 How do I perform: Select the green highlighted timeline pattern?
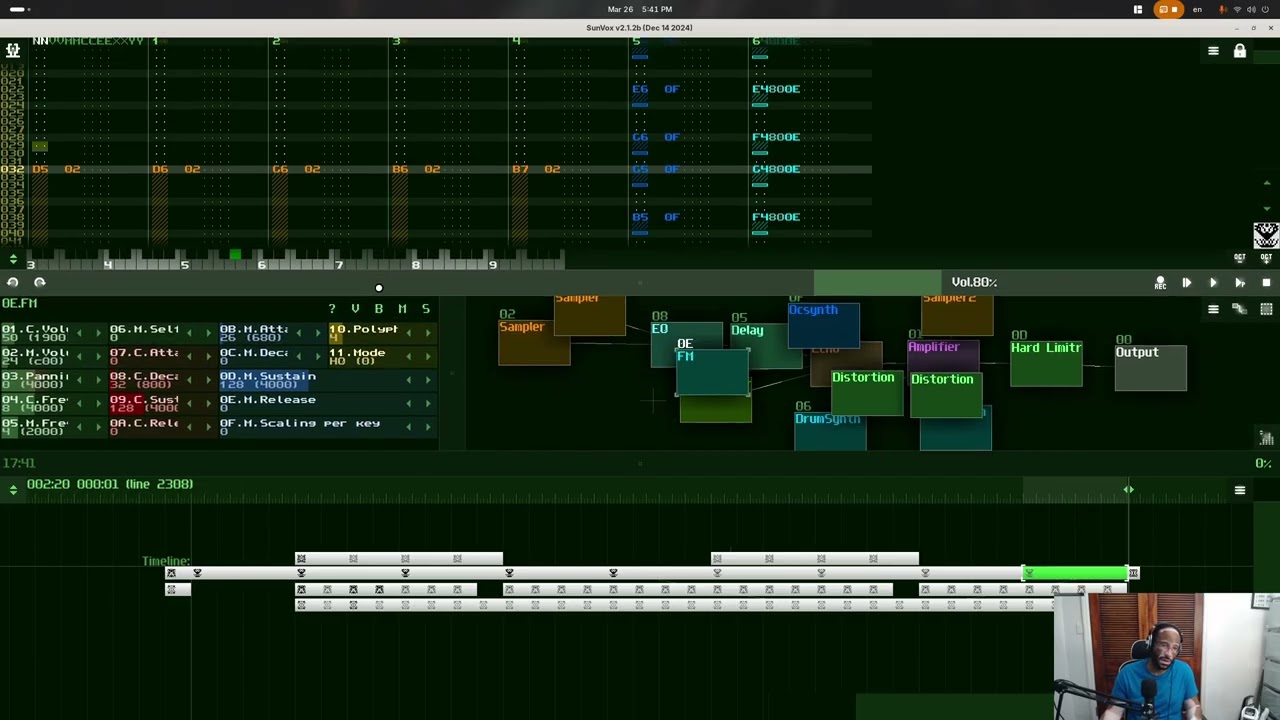[1075, 573]
